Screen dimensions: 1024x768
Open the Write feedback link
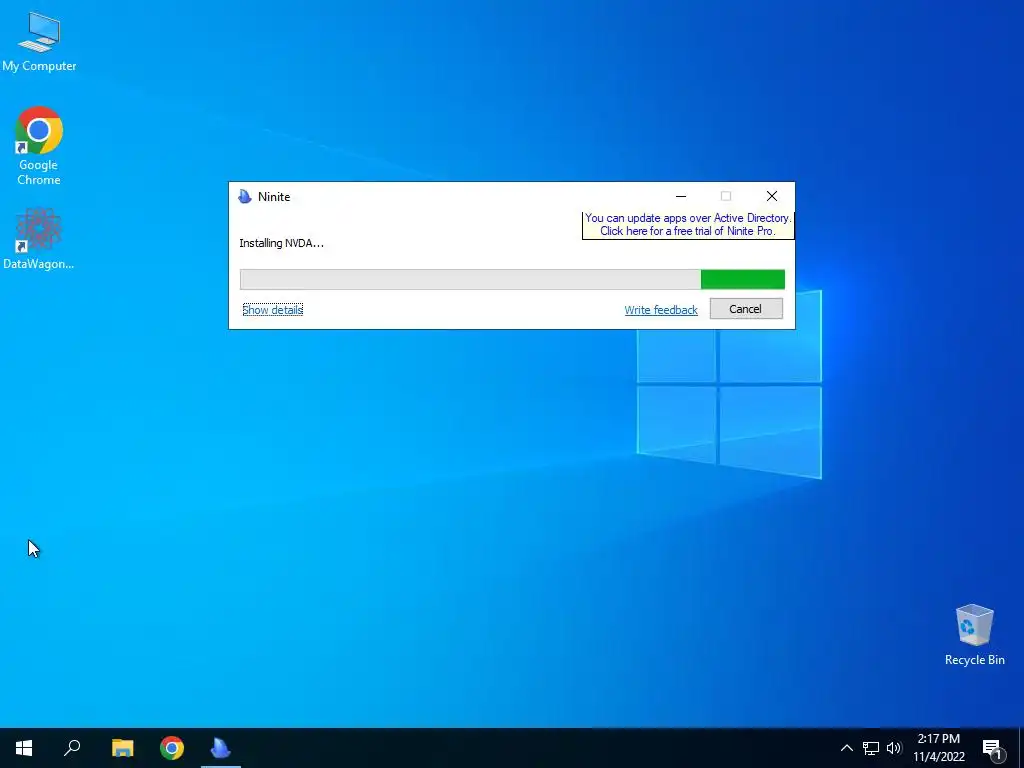pos(661,310)
